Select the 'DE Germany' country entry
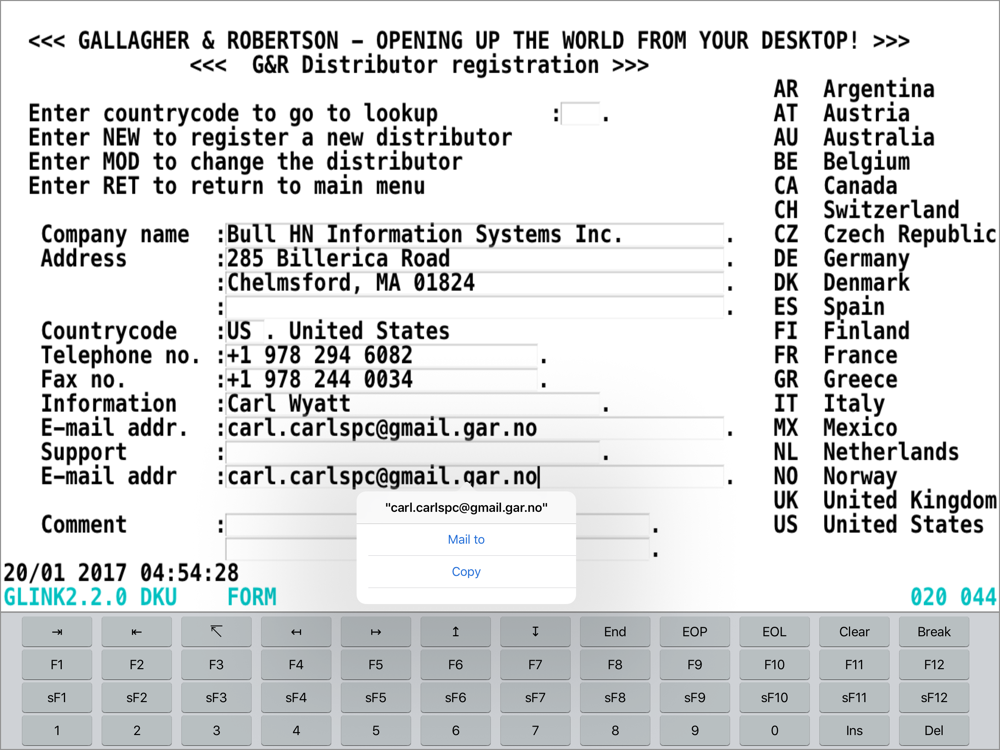Viewport: 1000px width, 750px height. 842,258
